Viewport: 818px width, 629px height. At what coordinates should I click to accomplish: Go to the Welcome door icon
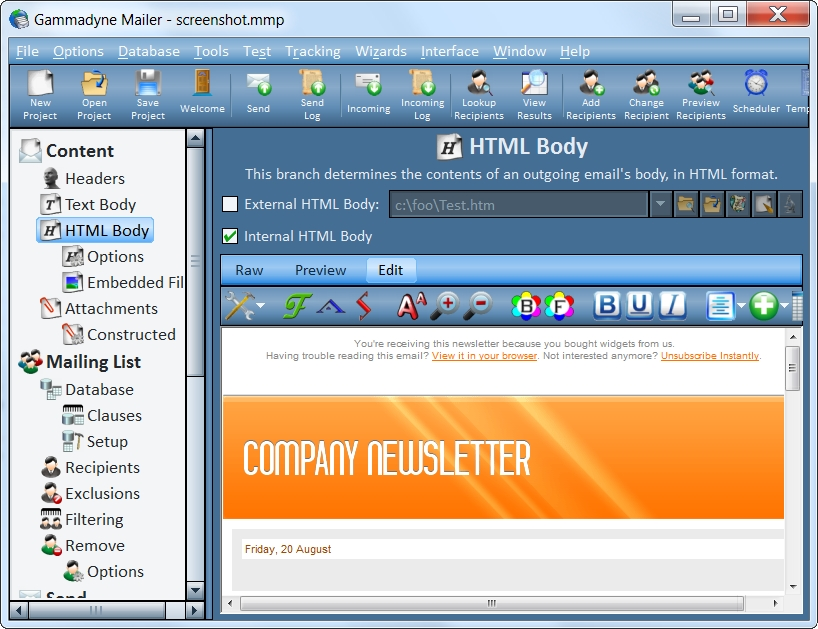click(x=202, y=92)
